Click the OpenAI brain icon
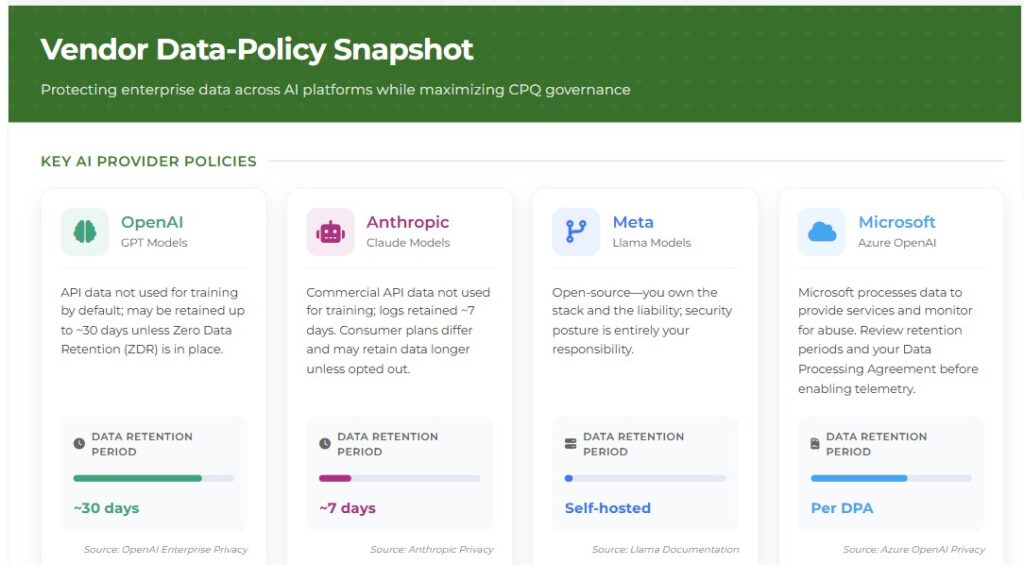This screenshot has width=1024, height=565. point(85,232)
